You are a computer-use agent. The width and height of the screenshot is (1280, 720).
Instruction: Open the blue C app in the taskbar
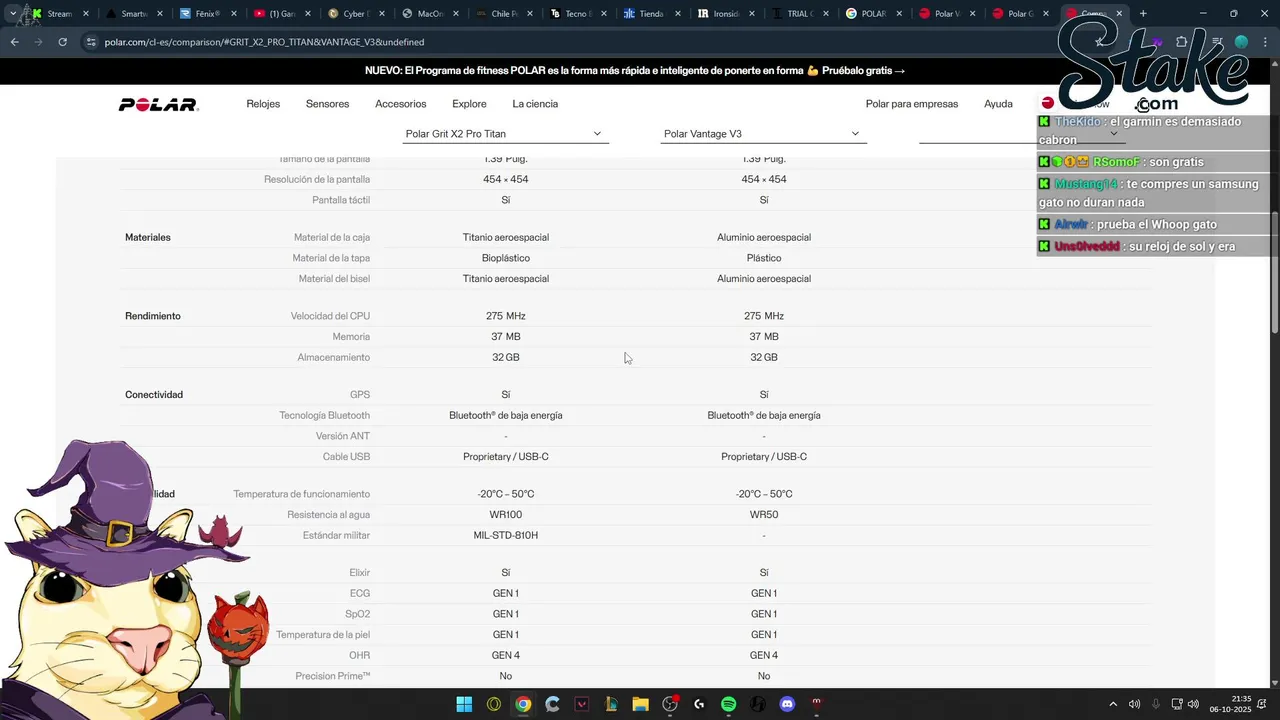[x=552, y=704]
